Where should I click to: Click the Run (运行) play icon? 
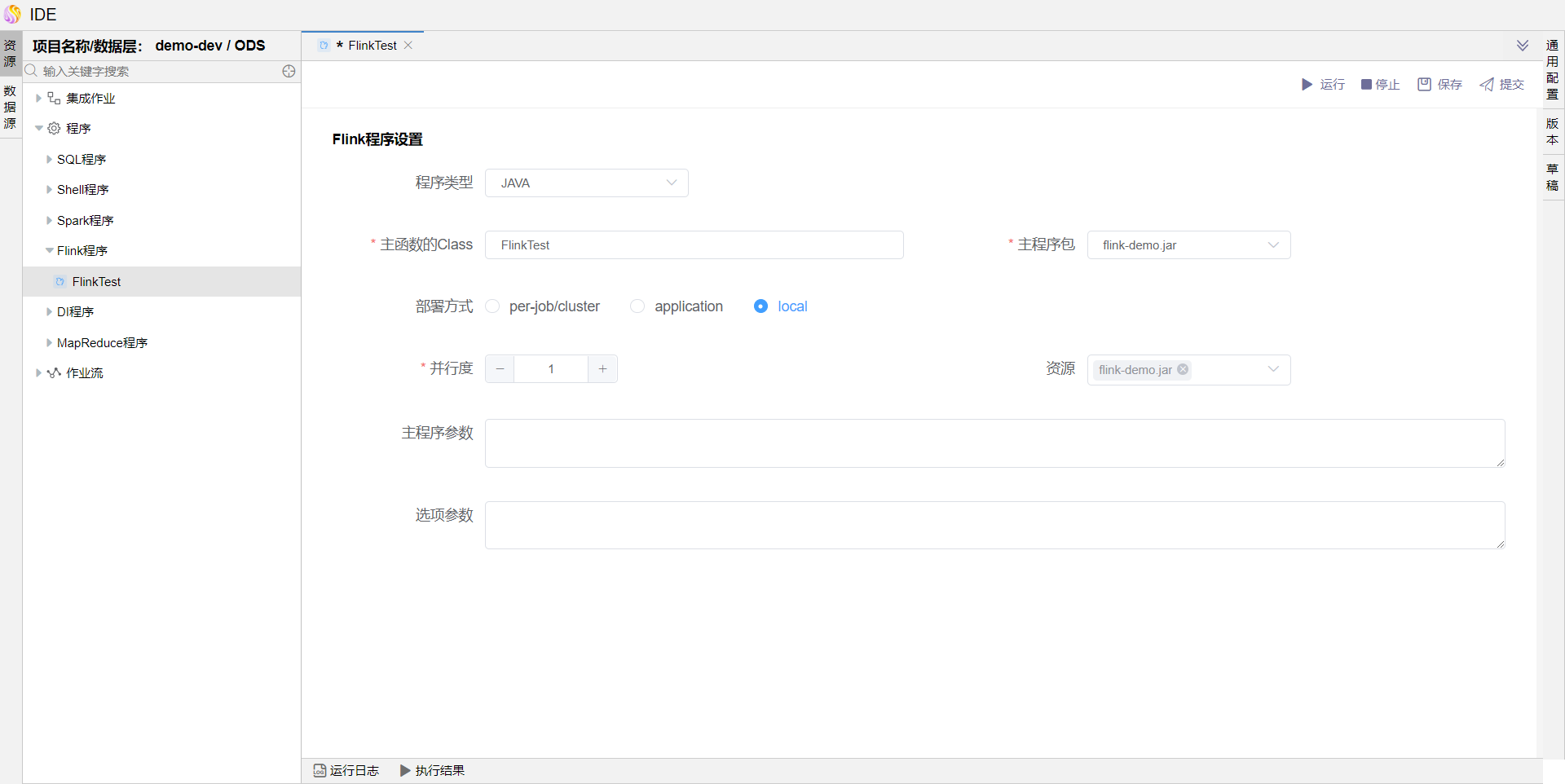(x=1307, y=85)
